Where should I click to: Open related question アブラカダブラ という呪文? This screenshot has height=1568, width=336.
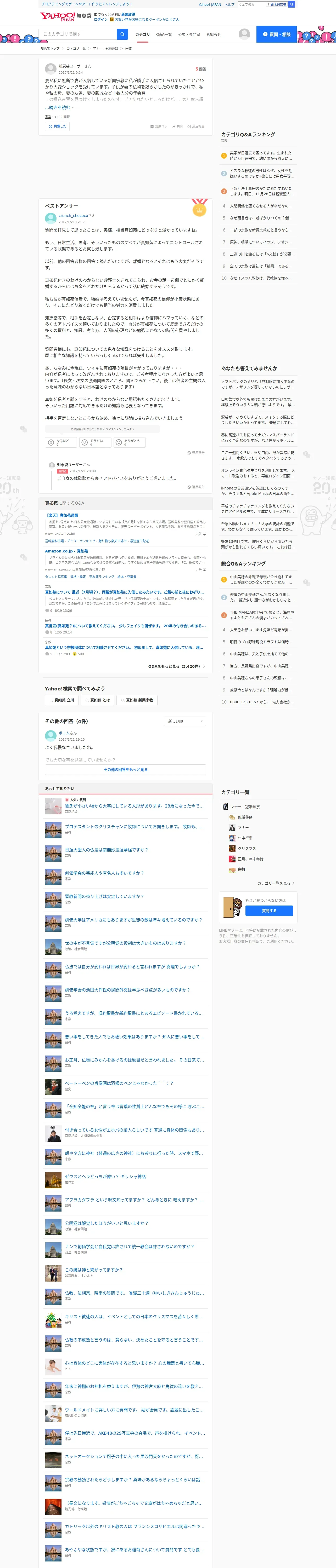pos(134,1200)
